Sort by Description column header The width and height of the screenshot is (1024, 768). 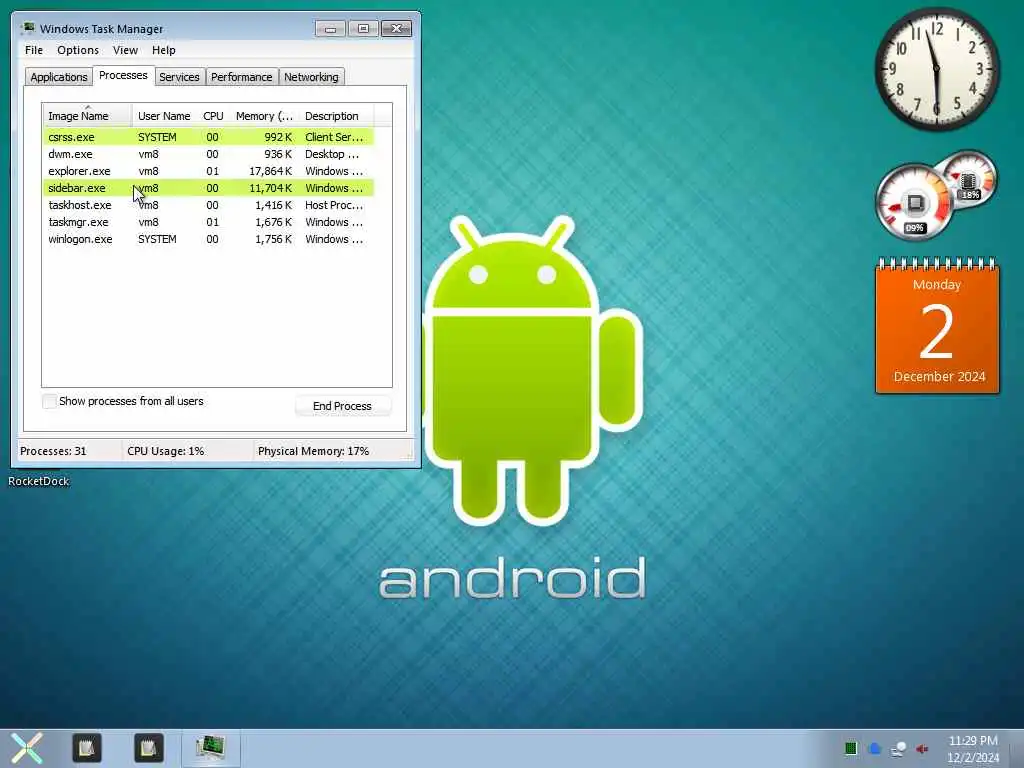tap(336, 116)
